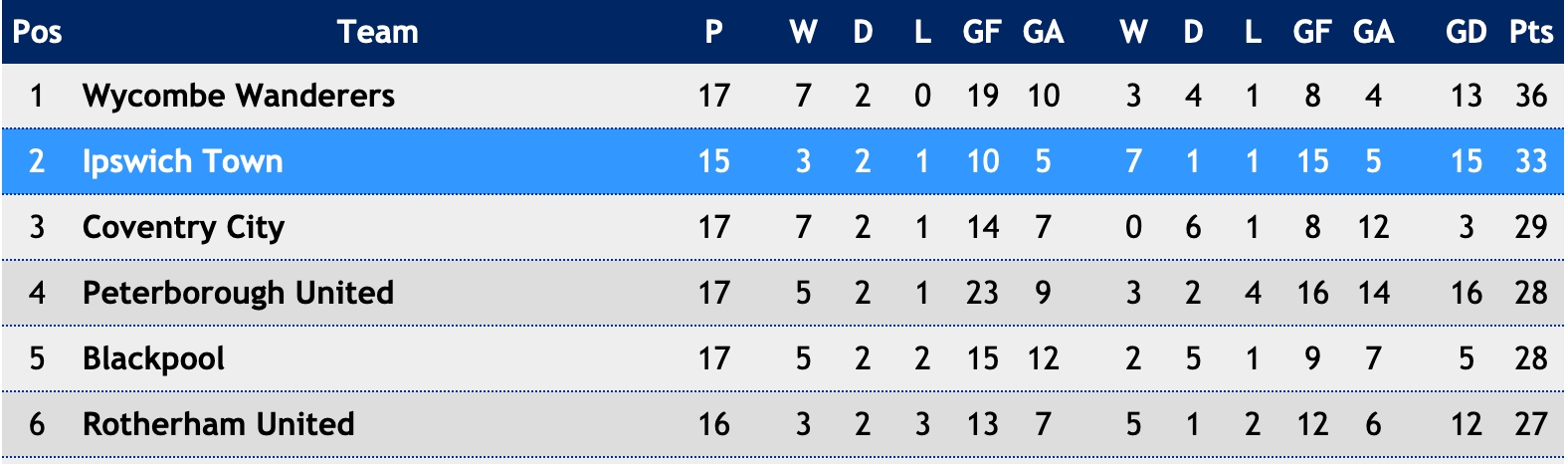Click the Pos column header
This screenshot has width=1568, height=464.
pyautogui.click(x=37, y=32)
